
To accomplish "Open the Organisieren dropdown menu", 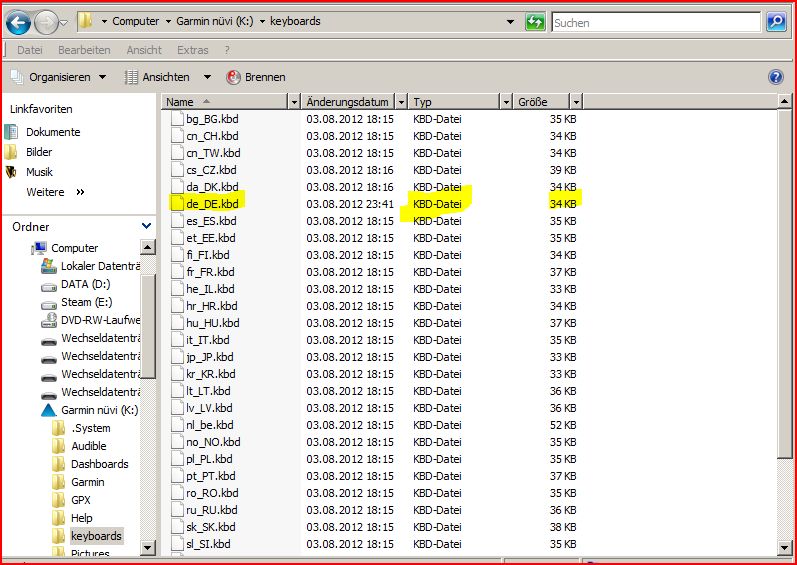I will point(60,77).
